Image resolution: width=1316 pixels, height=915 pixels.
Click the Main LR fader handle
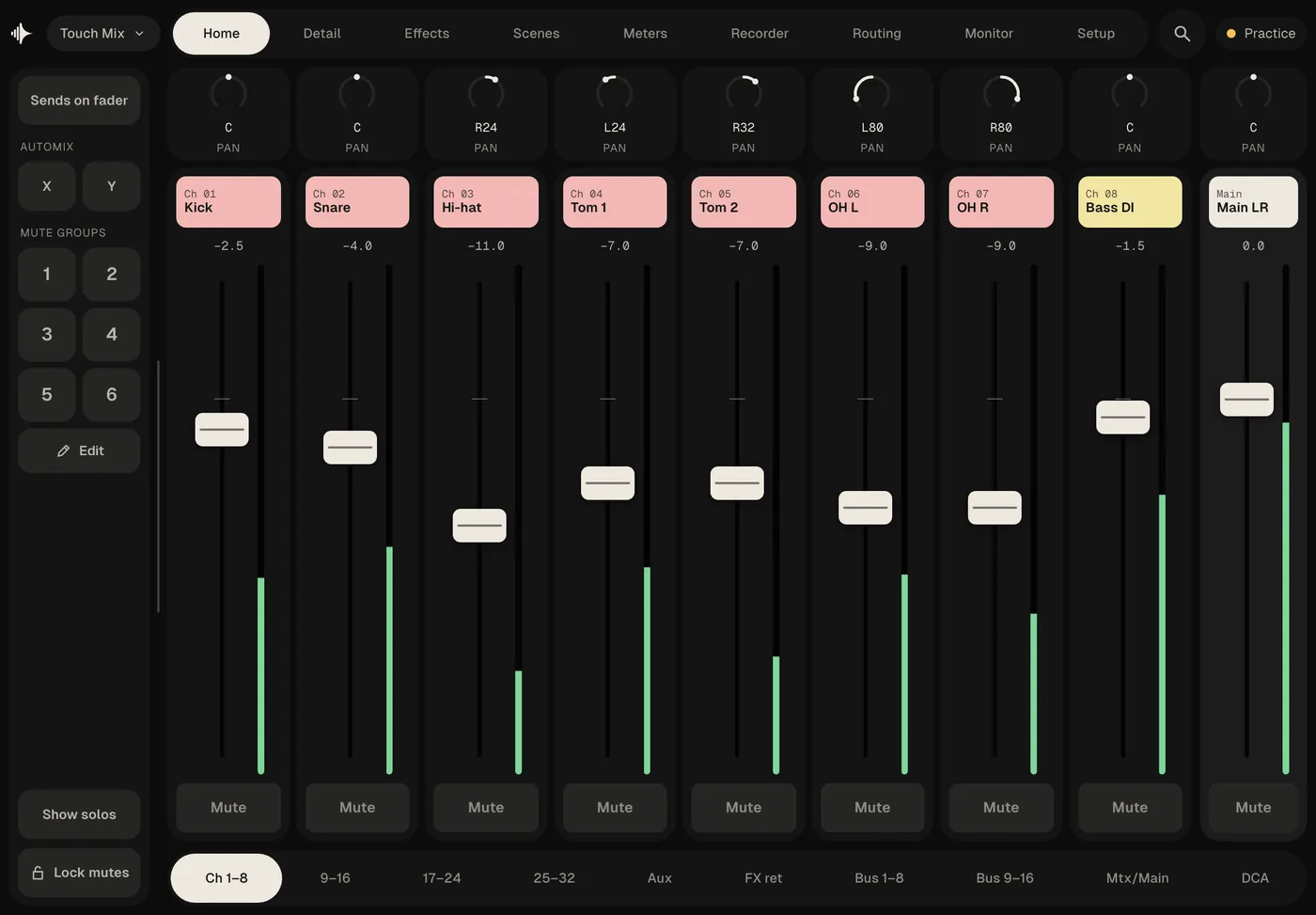(1246, 400)
